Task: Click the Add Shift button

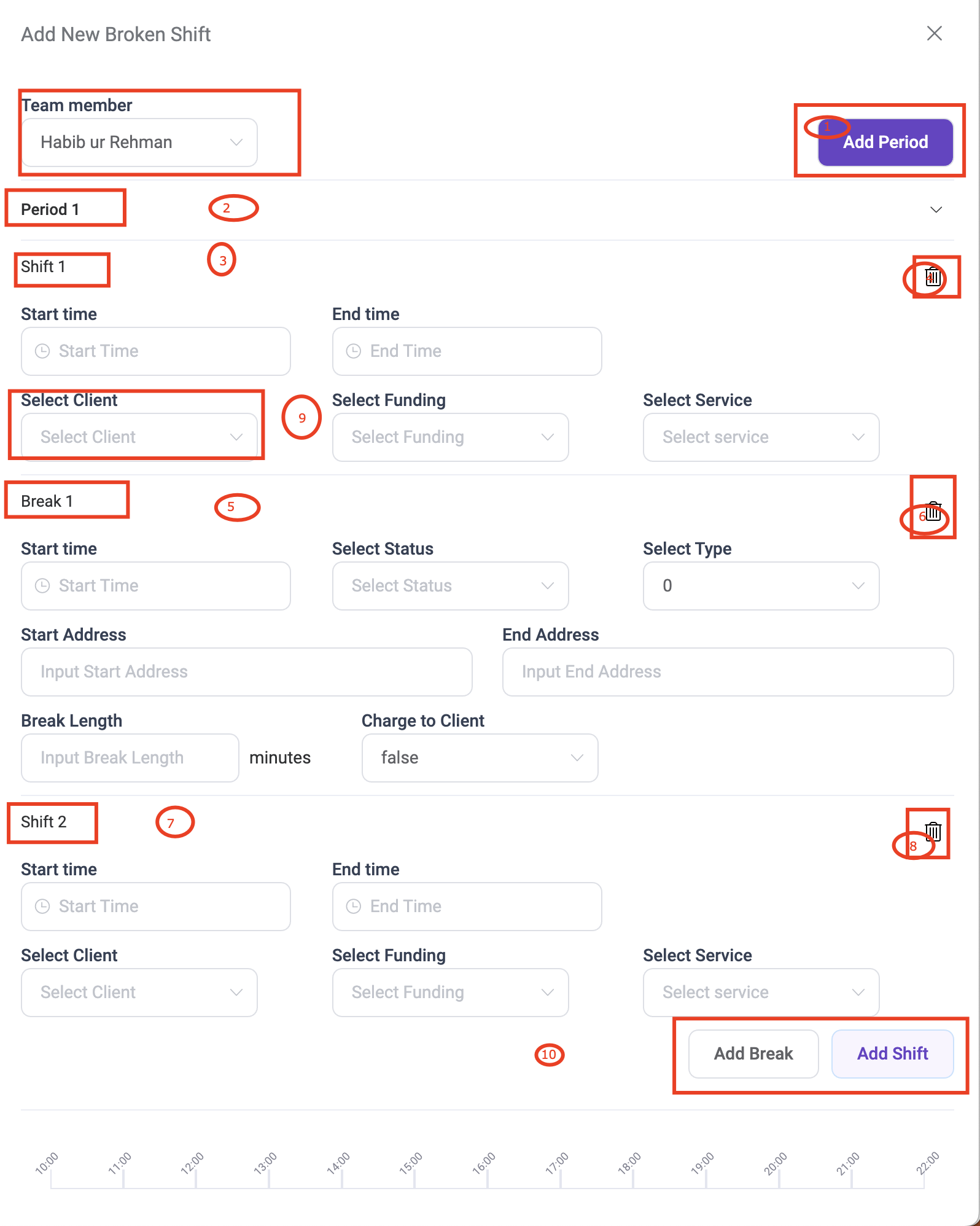Action: point(893,1054)
